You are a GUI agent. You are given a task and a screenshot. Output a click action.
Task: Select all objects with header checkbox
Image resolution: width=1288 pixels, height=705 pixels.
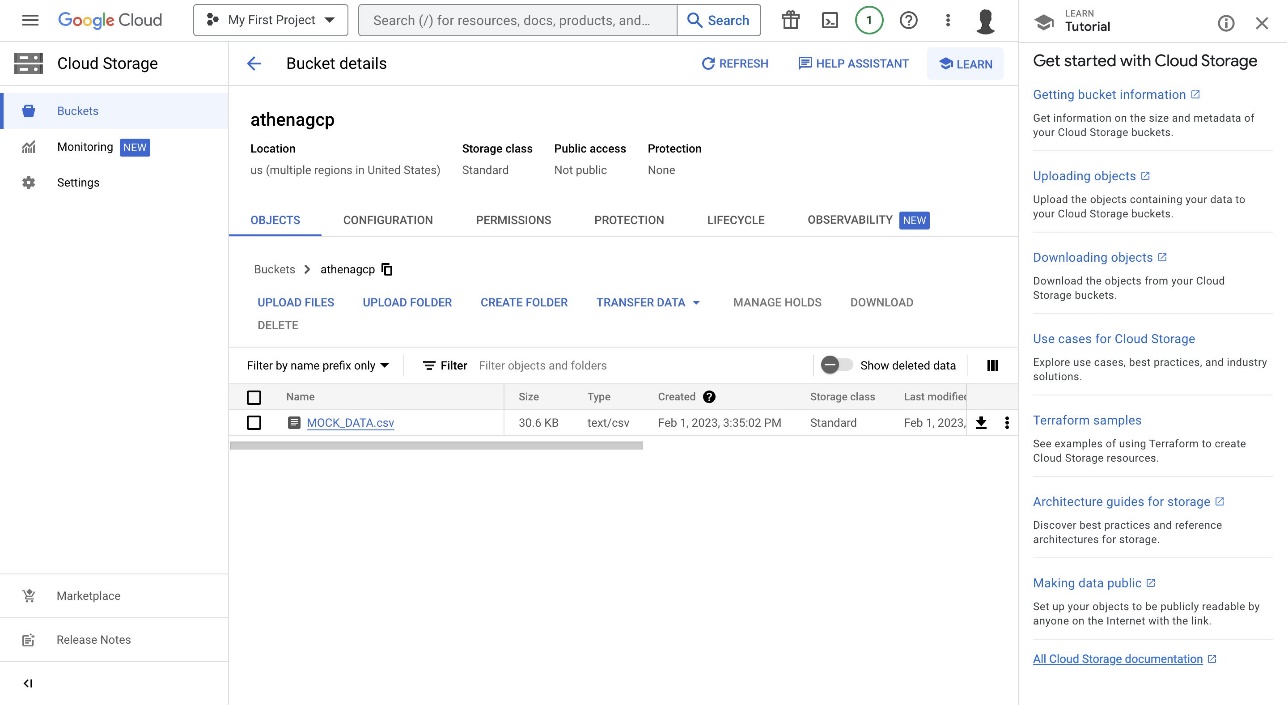pos(254,397)
